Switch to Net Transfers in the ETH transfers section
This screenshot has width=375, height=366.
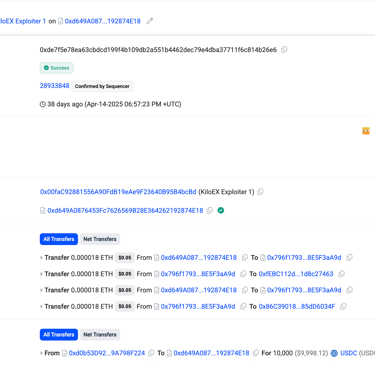[100, 239]
